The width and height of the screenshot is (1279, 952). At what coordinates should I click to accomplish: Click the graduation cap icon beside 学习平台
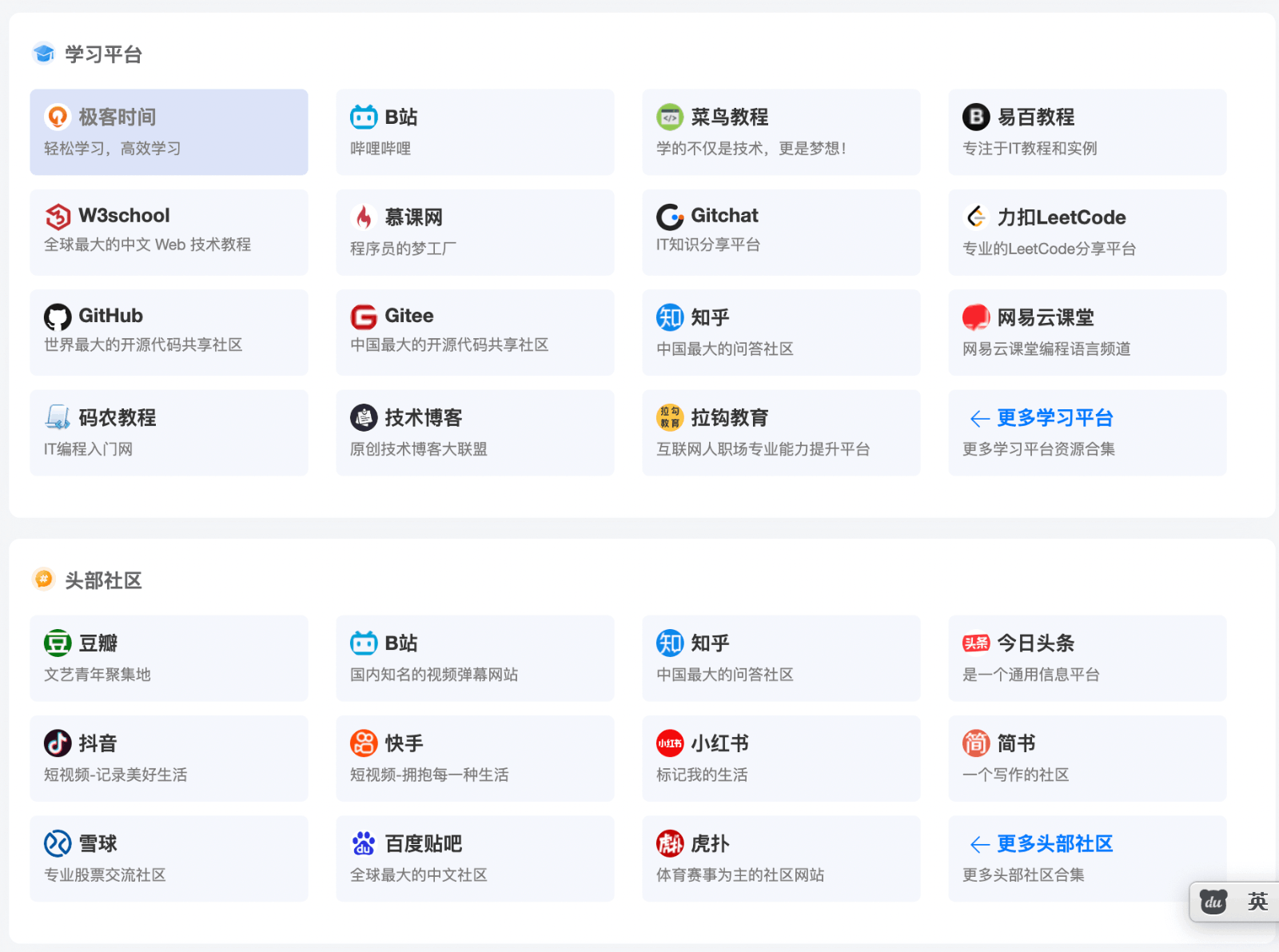point(43,54)
